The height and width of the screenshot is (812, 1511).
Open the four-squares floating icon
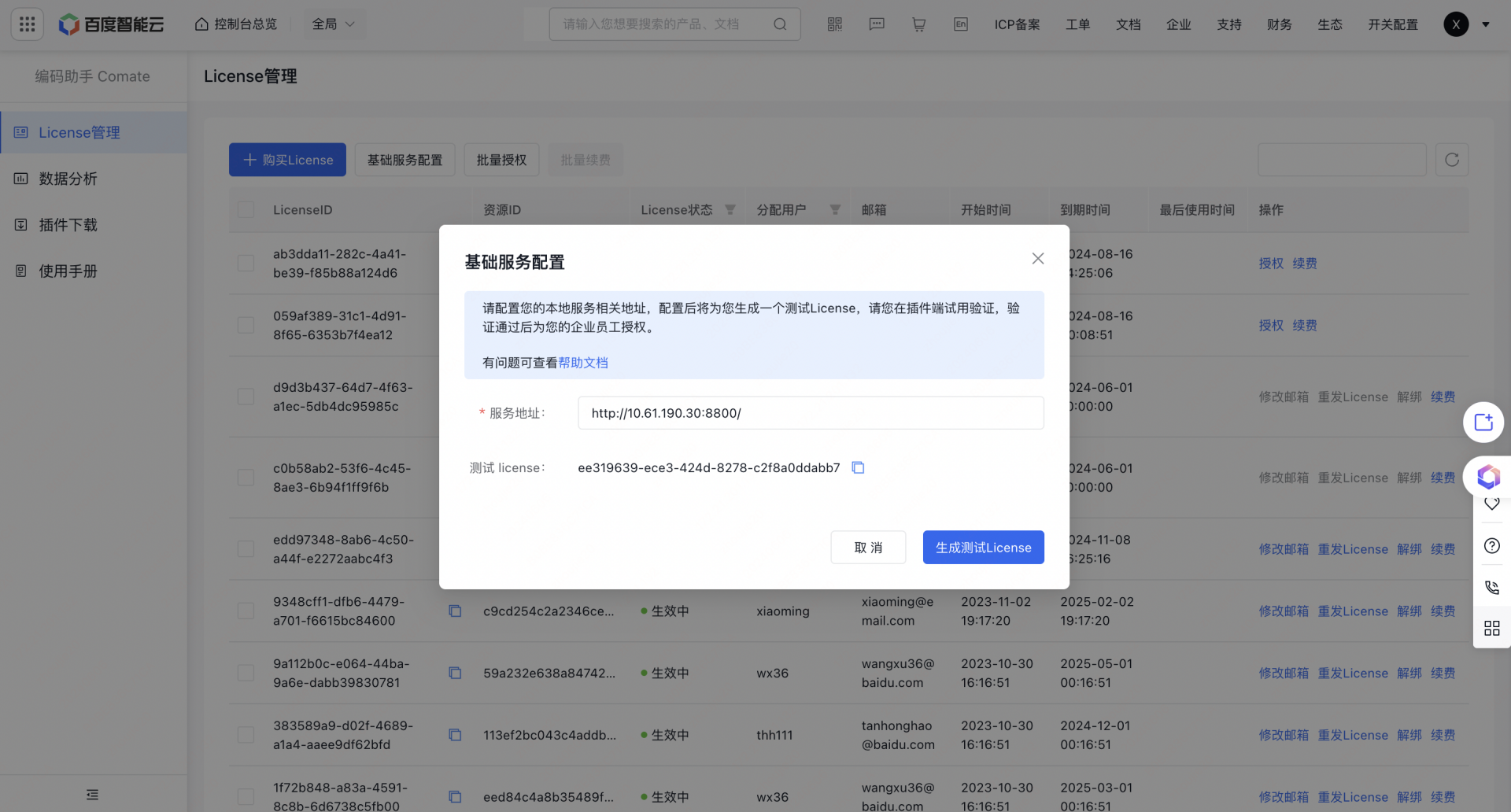click(x=1492, y=628)
